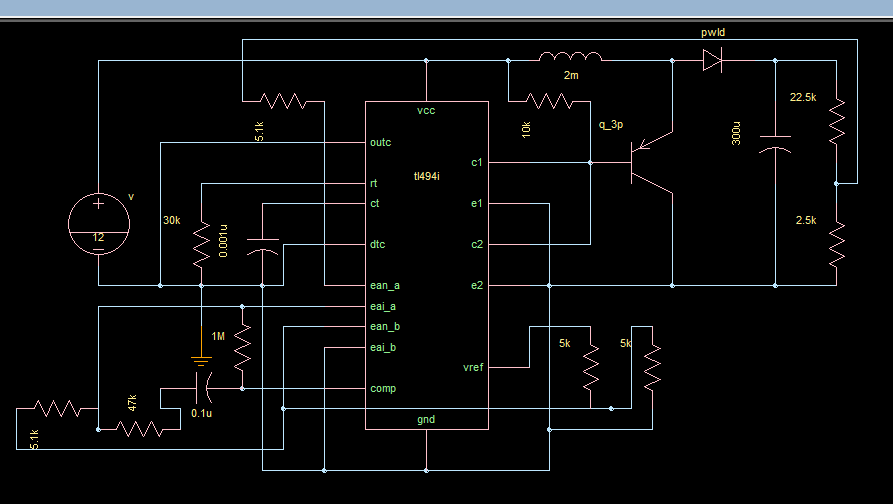This screenshot has height=504, width=893.
Task: Select the 22.5k resistor symbol
Action: tap(836, 121)
